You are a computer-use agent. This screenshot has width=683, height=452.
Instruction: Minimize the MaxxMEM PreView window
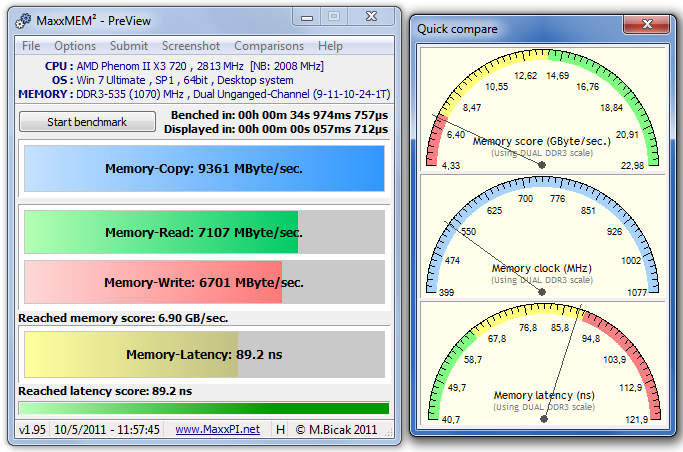(306, 16)
